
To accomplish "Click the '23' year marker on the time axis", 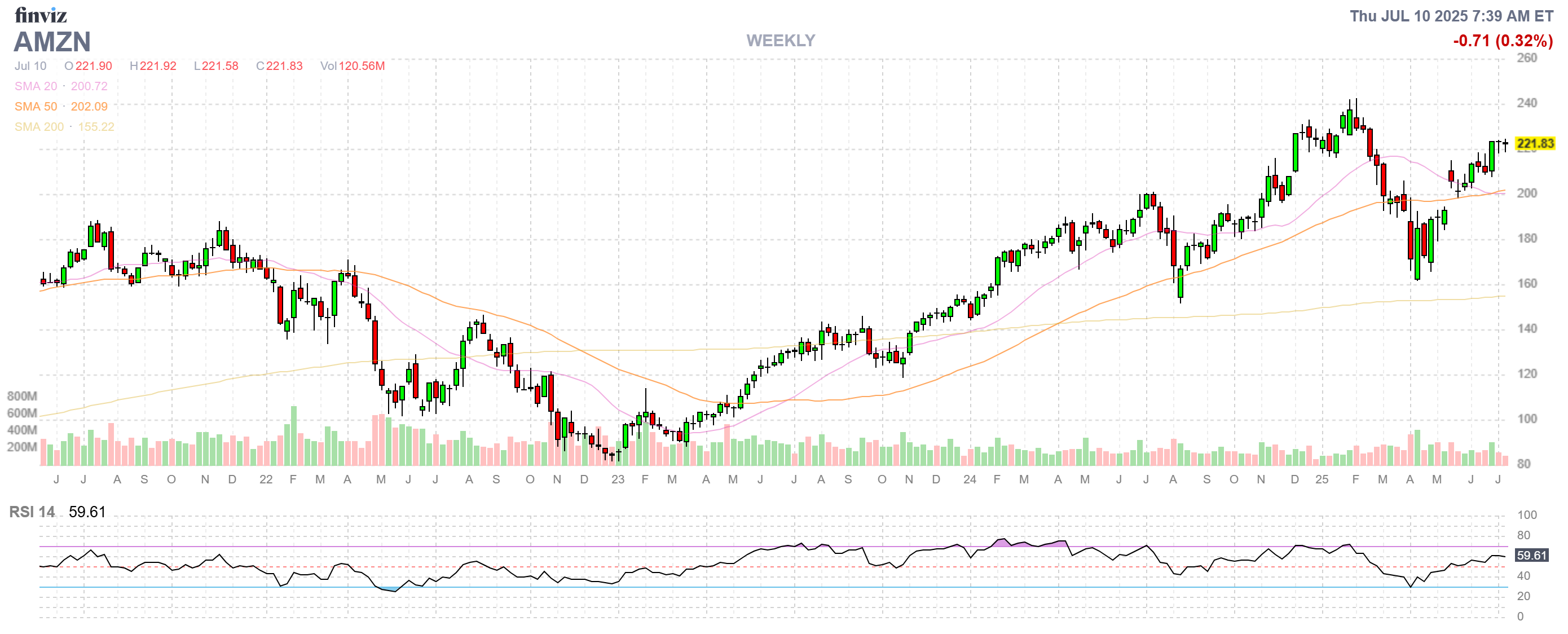I will click(618, 479).
